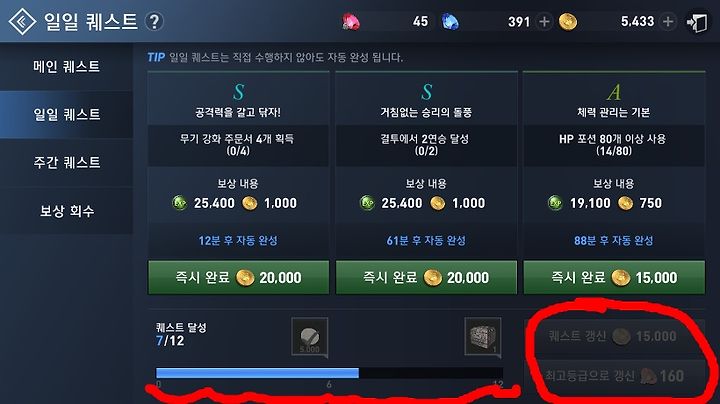Go to the 보상 회수 tab
The height and width of the screenshot is (404, 720).
(67, 211)
